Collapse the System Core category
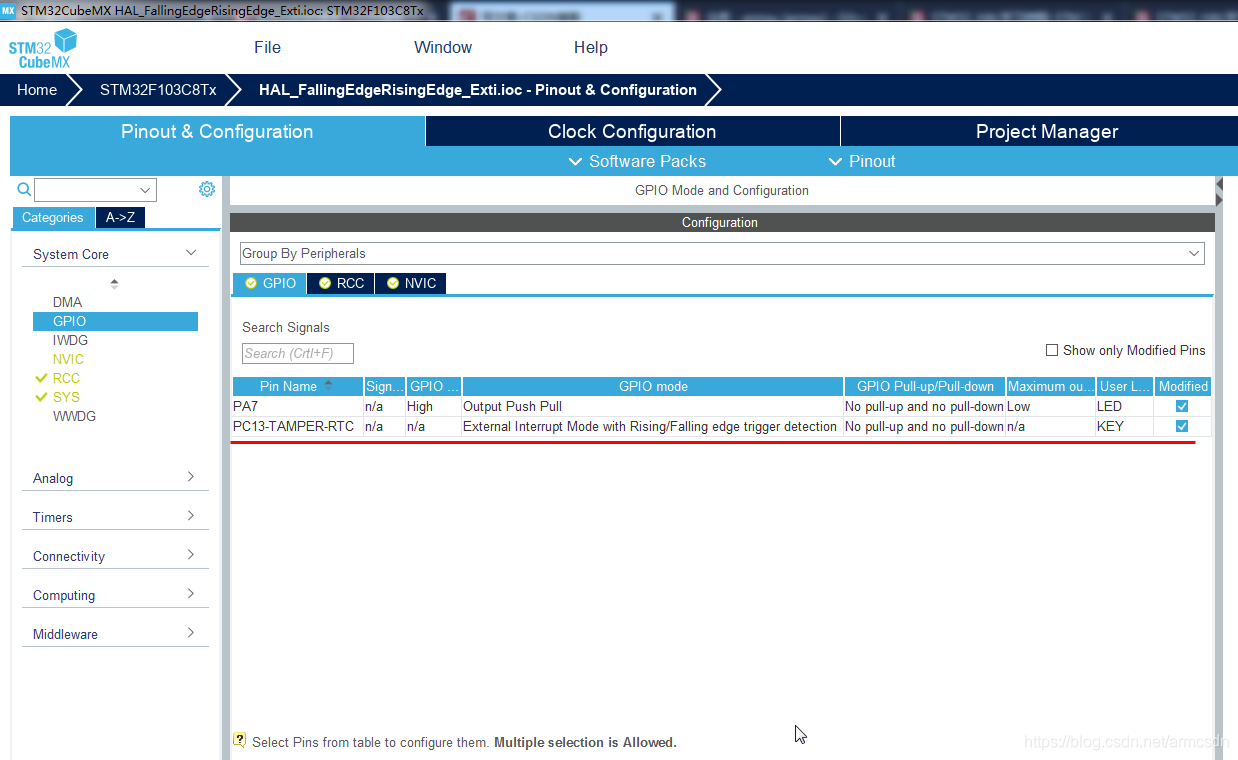 tap(115, 254)
